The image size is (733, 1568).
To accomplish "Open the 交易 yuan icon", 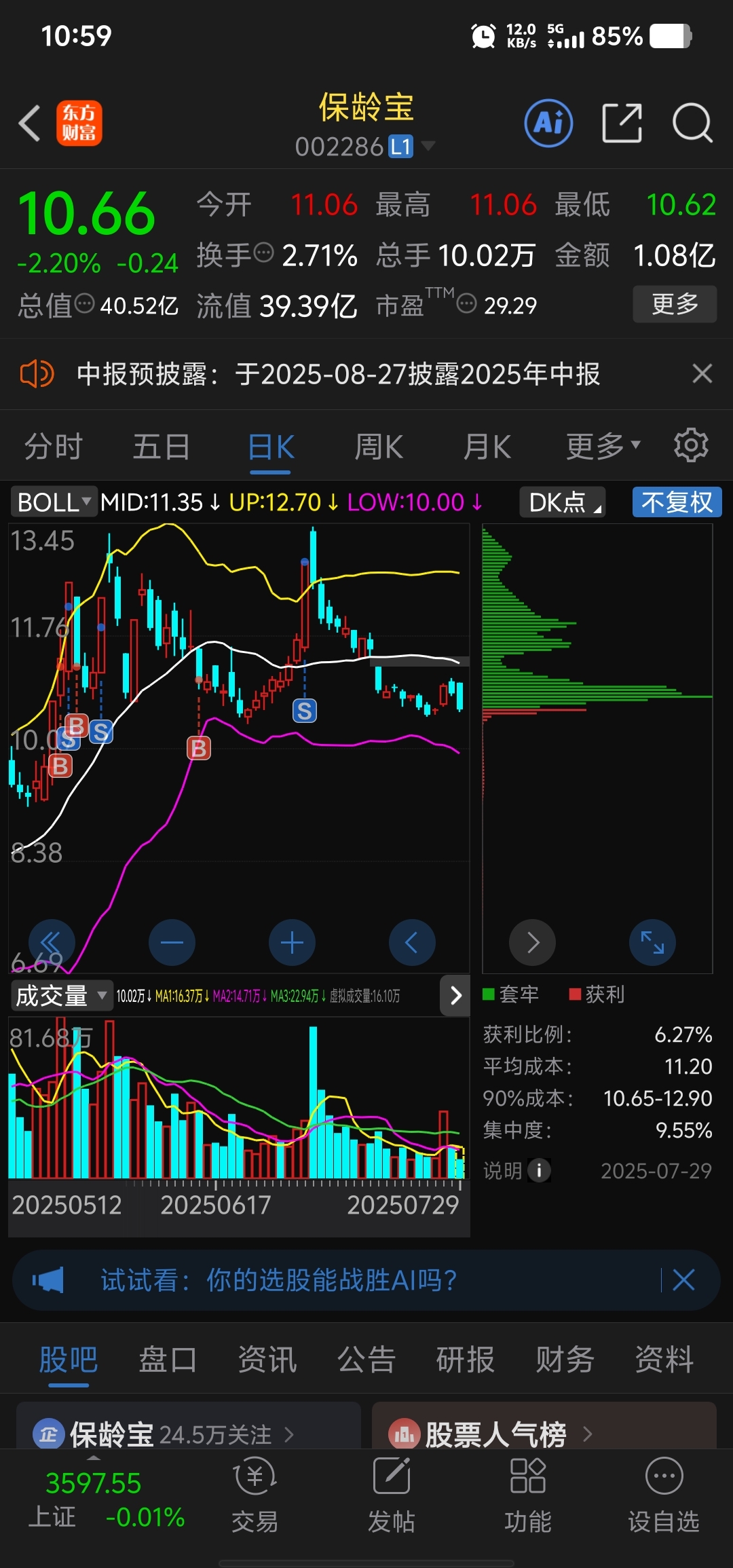I will point(255,1477).
